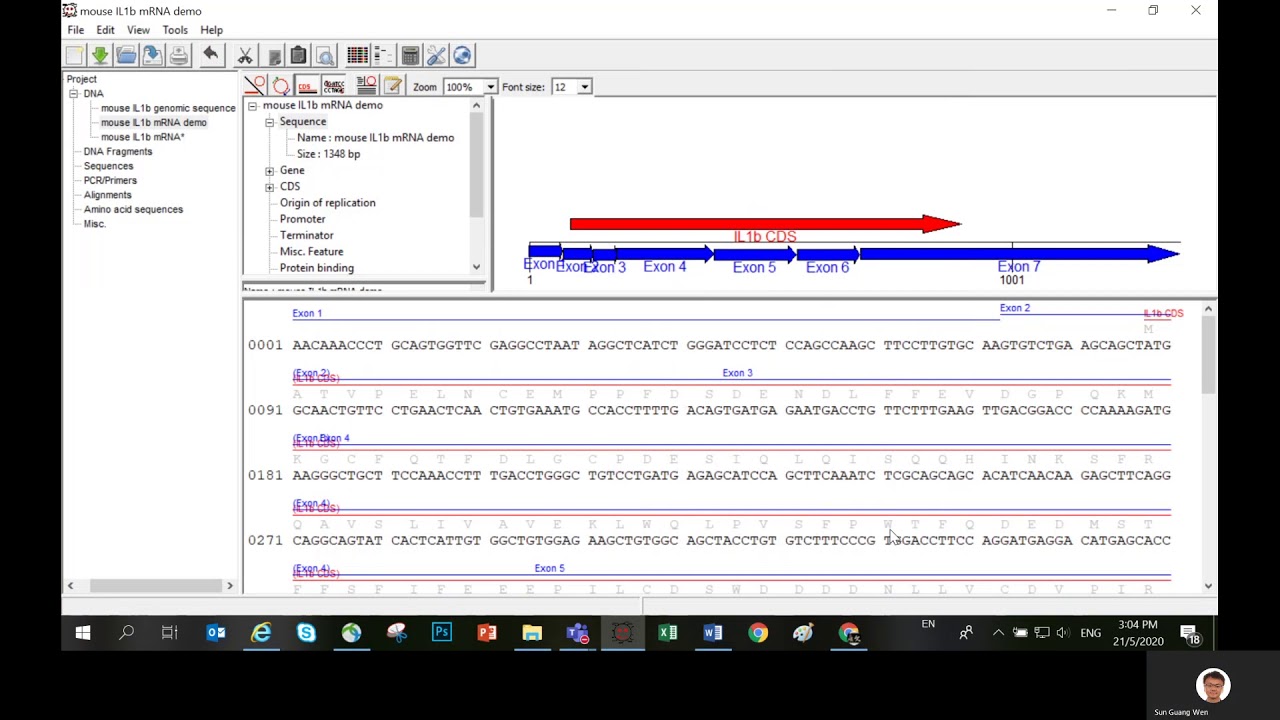Click the Windows Start button
Screen dimensions: 1280x720
(83, 632)
